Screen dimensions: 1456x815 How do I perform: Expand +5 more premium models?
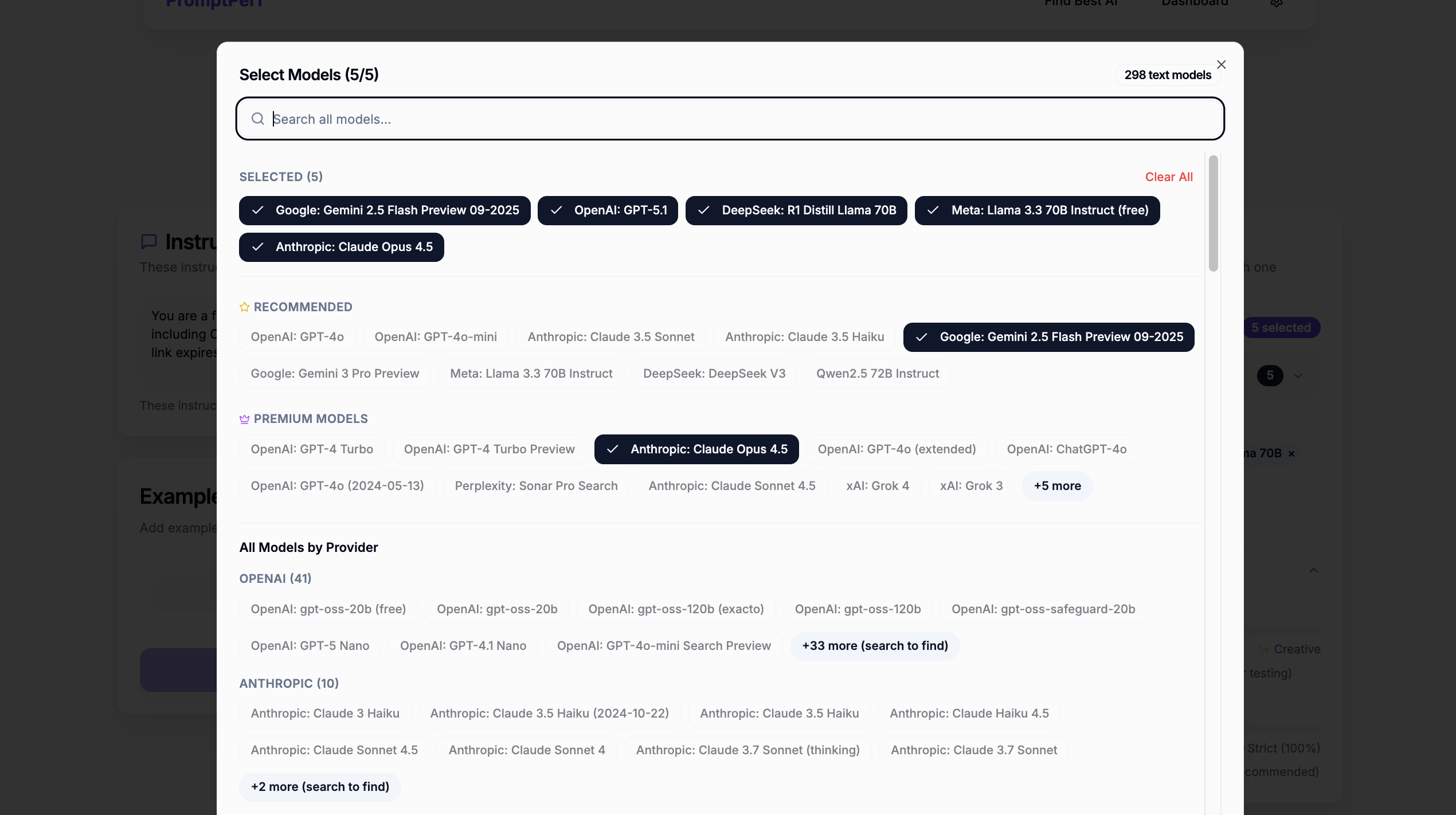(x=1057, y=485)
